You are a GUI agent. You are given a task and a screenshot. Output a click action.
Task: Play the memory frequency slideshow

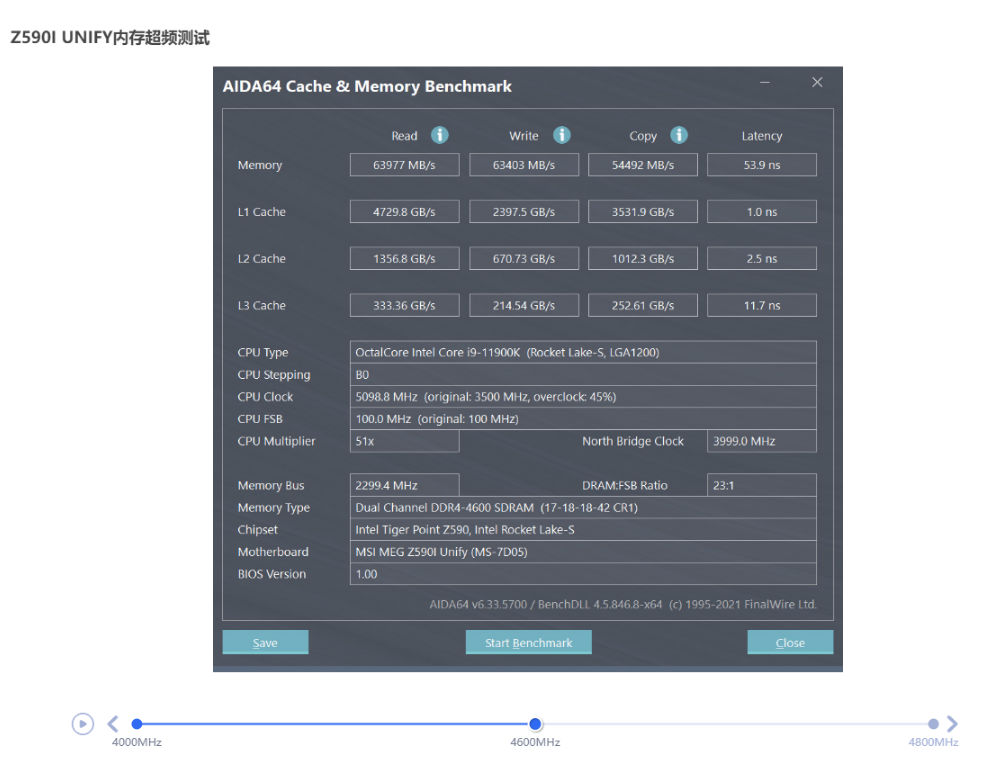[82, 724]
